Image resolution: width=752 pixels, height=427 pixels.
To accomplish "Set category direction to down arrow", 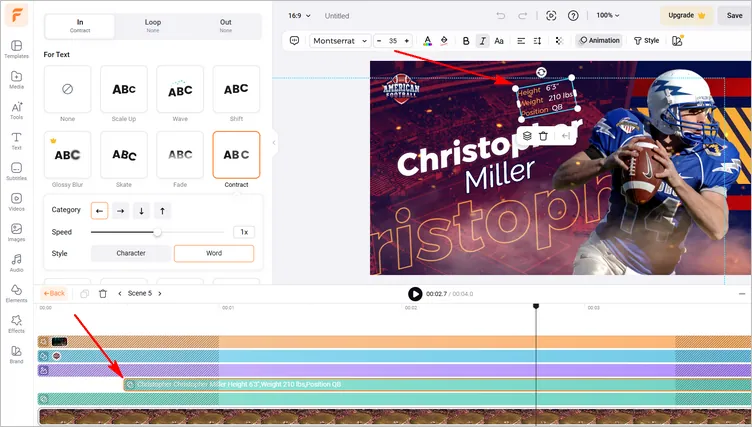I will [x=141, y=211].
